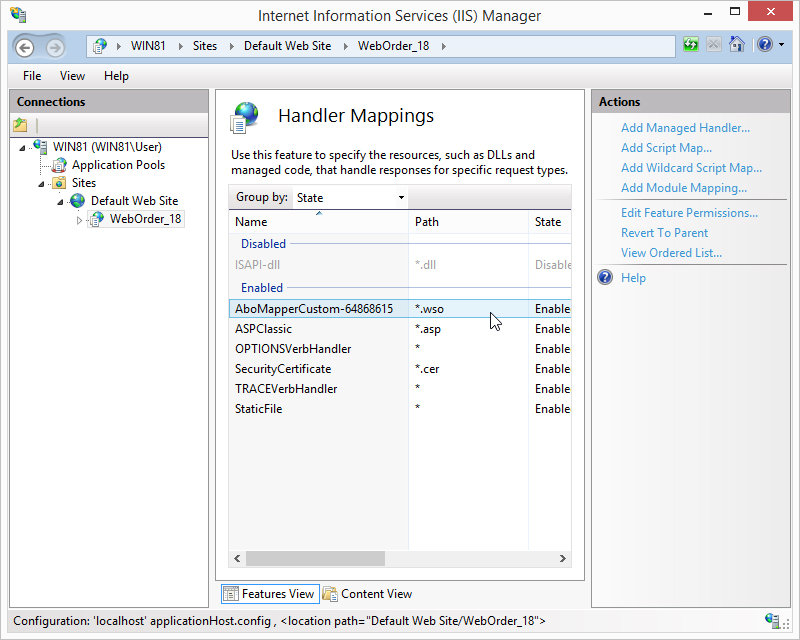Screen dimensions: 800x640
Task: Expand the WebOrder_18 tree node
Action: [x=79, y=220]
